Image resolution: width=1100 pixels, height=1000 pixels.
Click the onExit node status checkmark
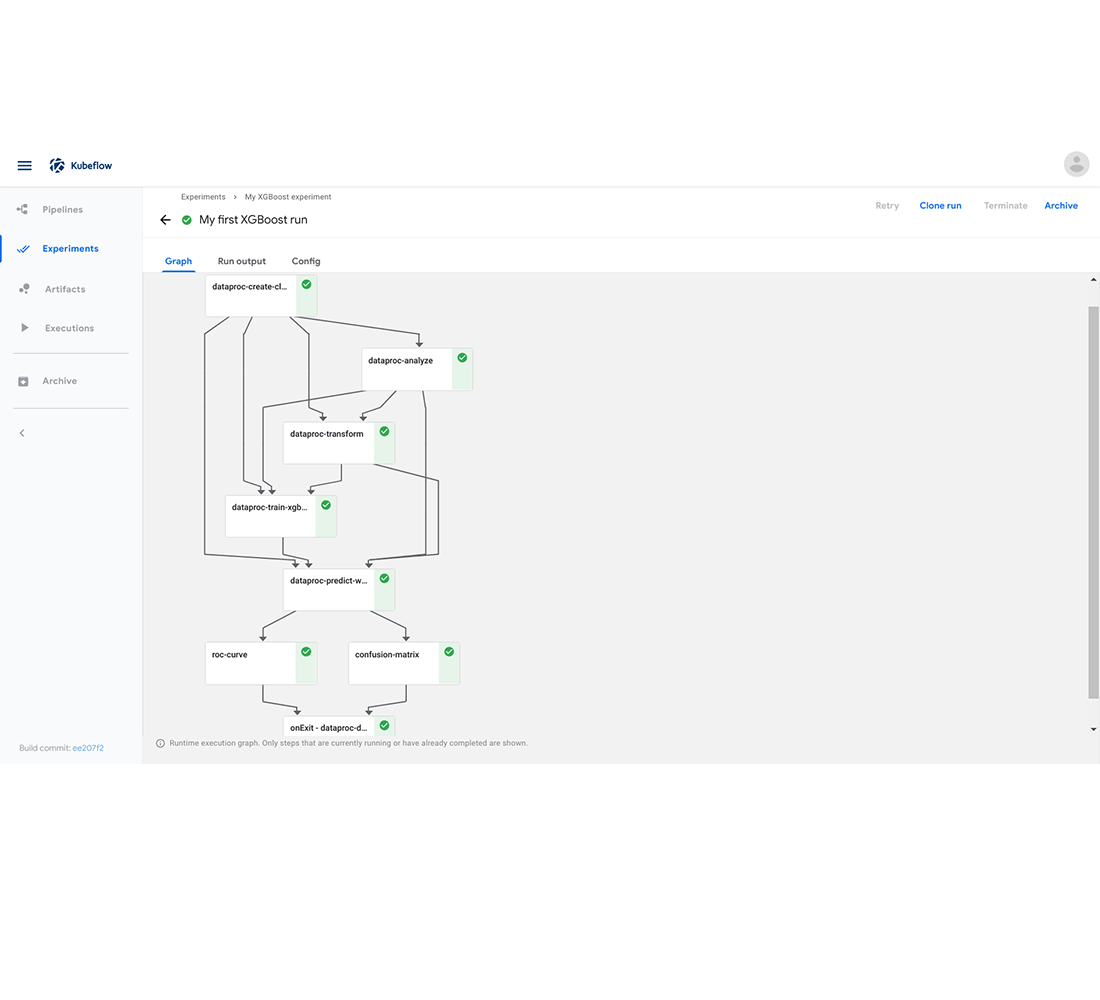tap(384, 726)
